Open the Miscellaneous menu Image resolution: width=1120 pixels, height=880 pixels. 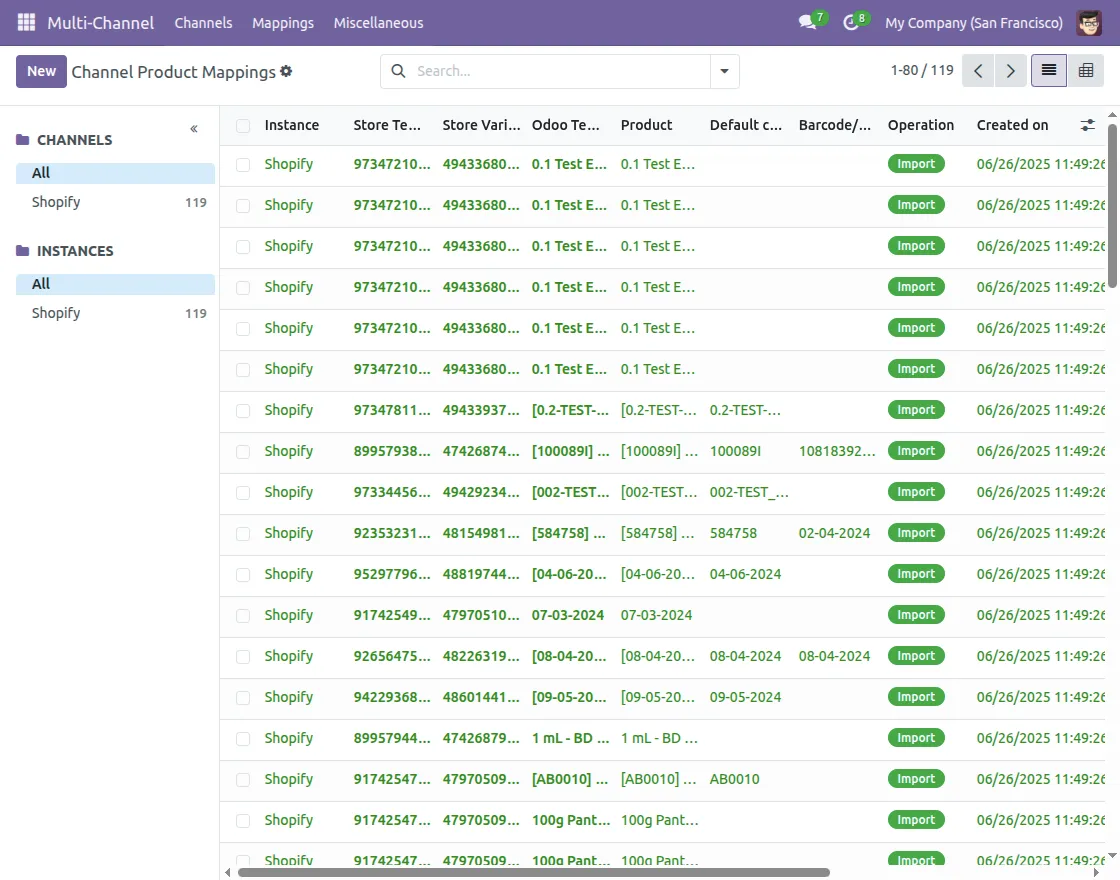pos(378,22)
